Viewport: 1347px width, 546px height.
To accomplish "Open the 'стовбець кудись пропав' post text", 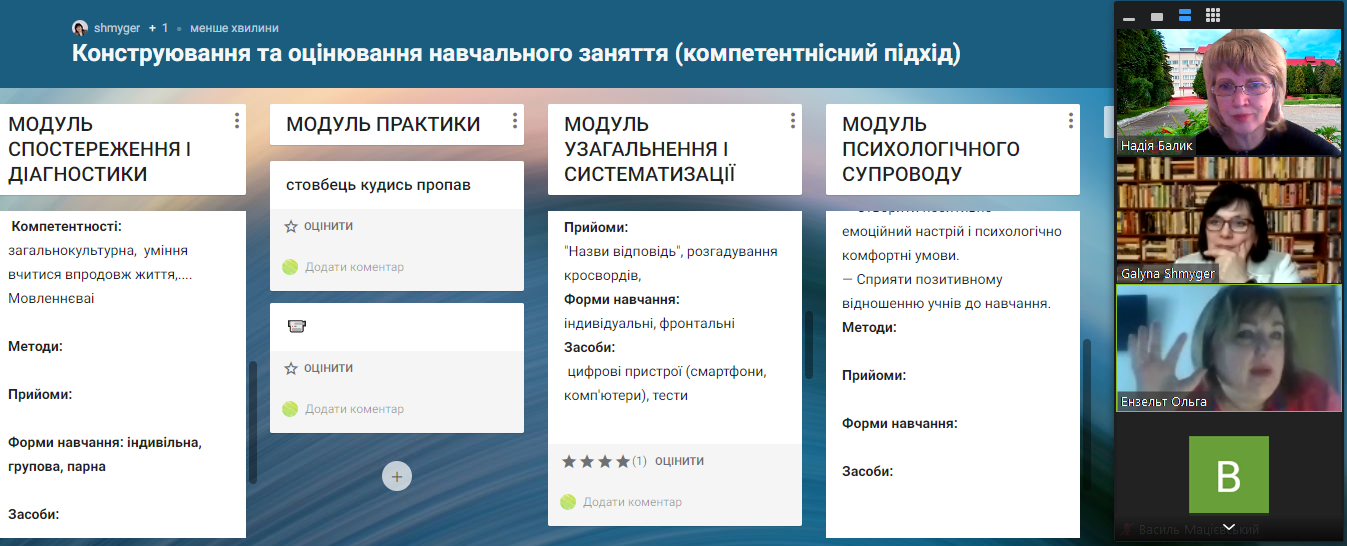I will pyautogui.click(x=378, y=185).
